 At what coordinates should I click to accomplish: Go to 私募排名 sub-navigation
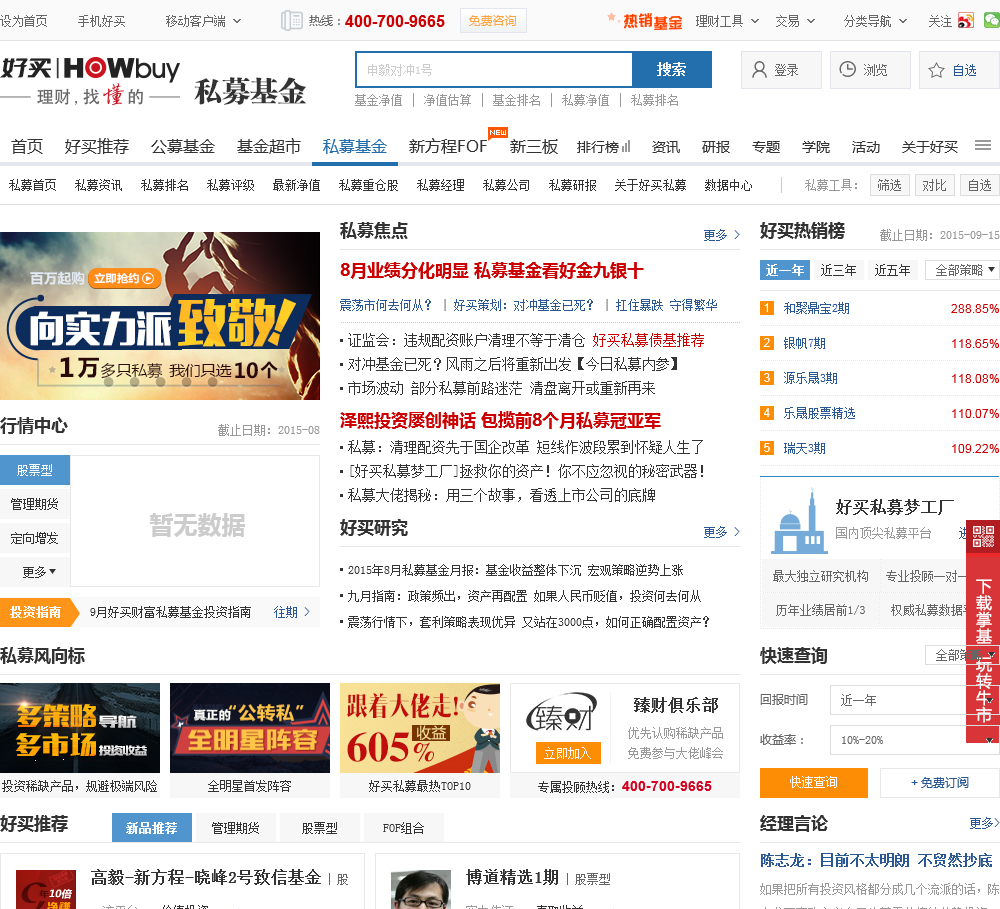(x=165, y=185)
